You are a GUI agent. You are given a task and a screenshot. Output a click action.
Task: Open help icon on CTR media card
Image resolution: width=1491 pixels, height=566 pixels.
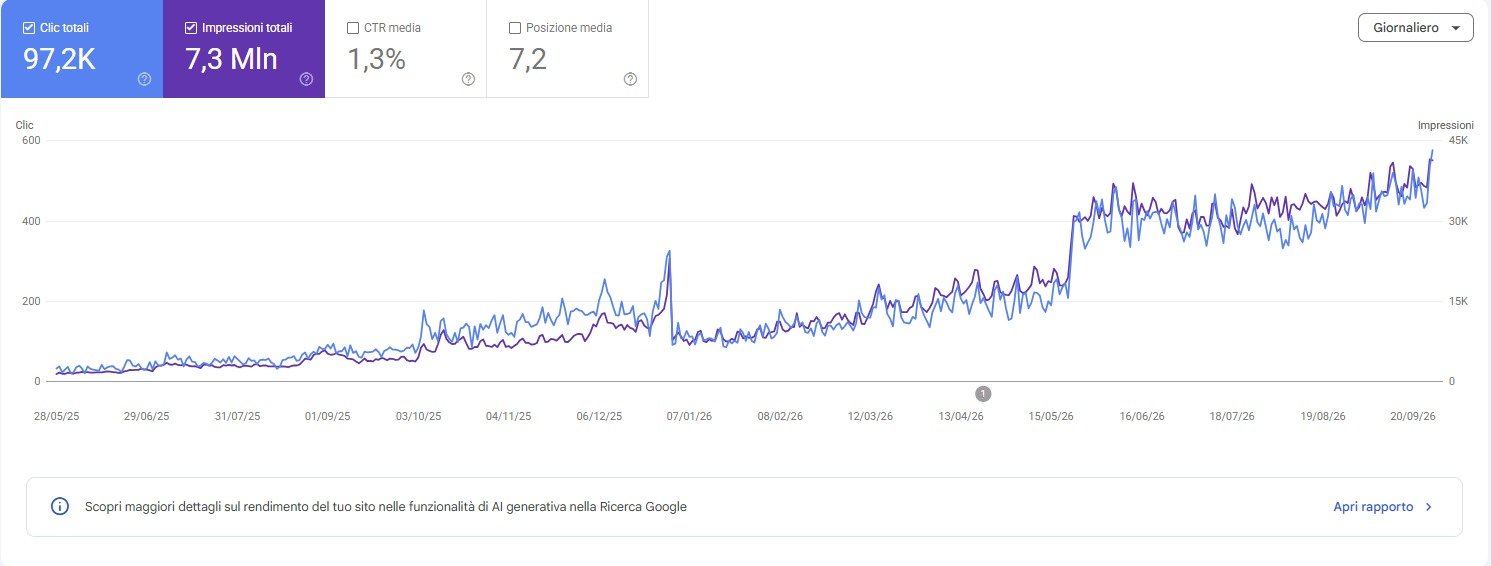click(x=468, y=79)
